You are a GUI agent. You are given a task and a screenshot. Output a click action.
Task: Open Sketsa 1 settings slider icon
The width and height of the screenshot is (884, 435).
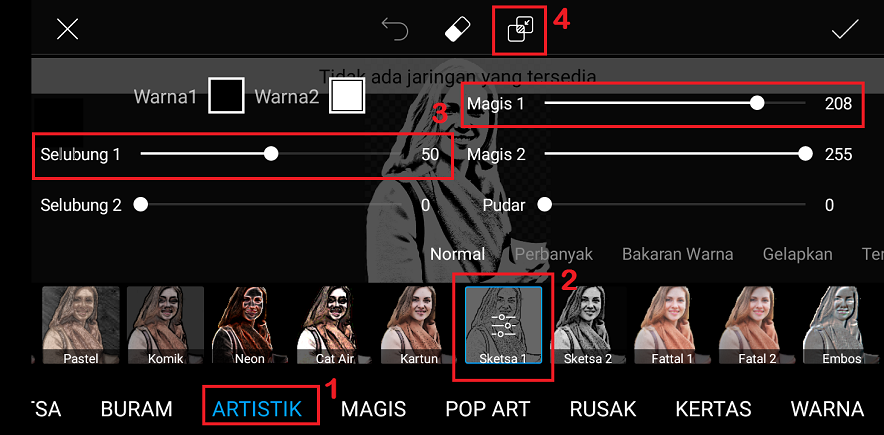(503, 325)
